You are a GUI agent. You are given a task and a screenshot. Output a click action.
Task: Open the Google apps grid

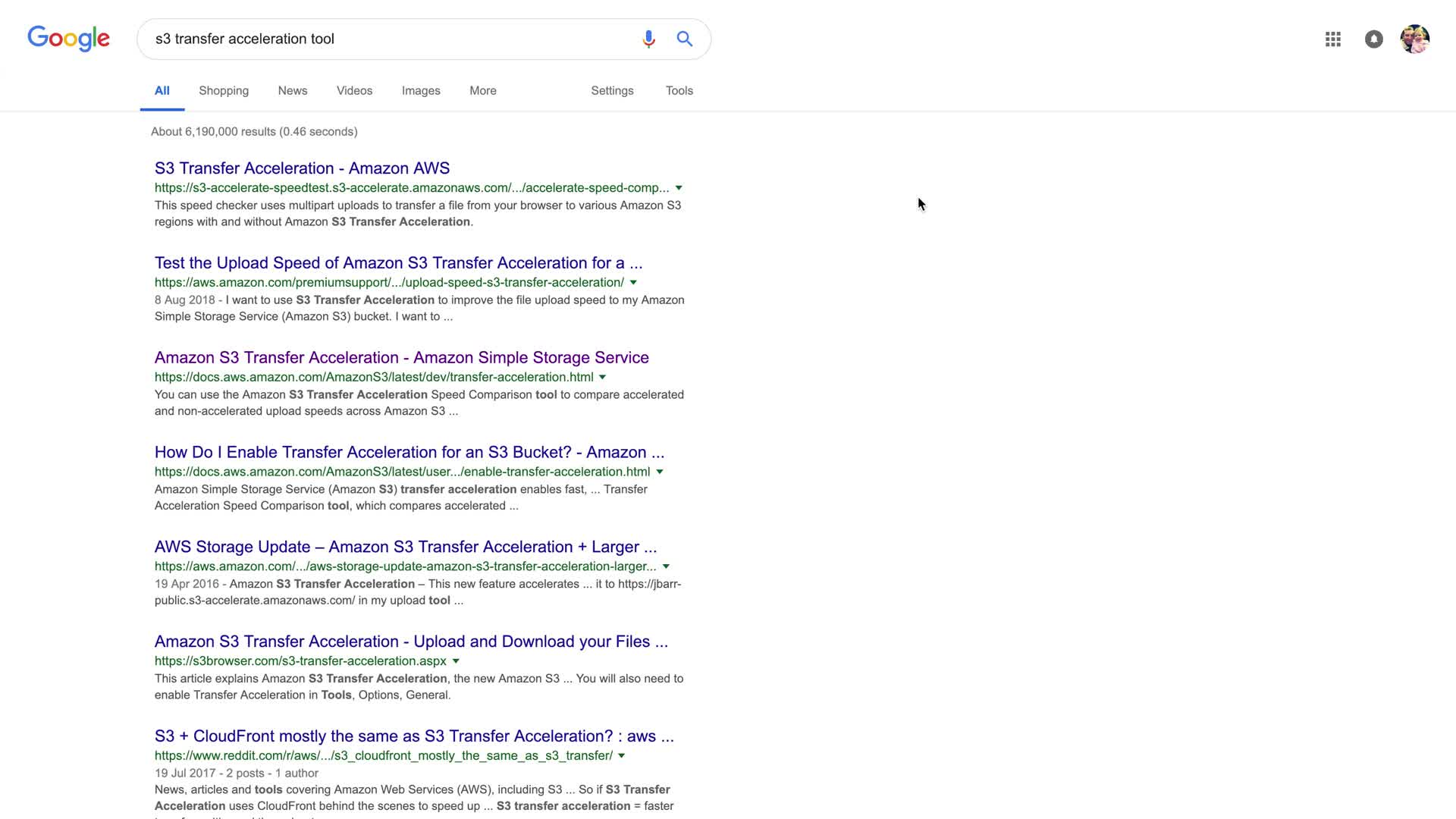(1332, 39)
